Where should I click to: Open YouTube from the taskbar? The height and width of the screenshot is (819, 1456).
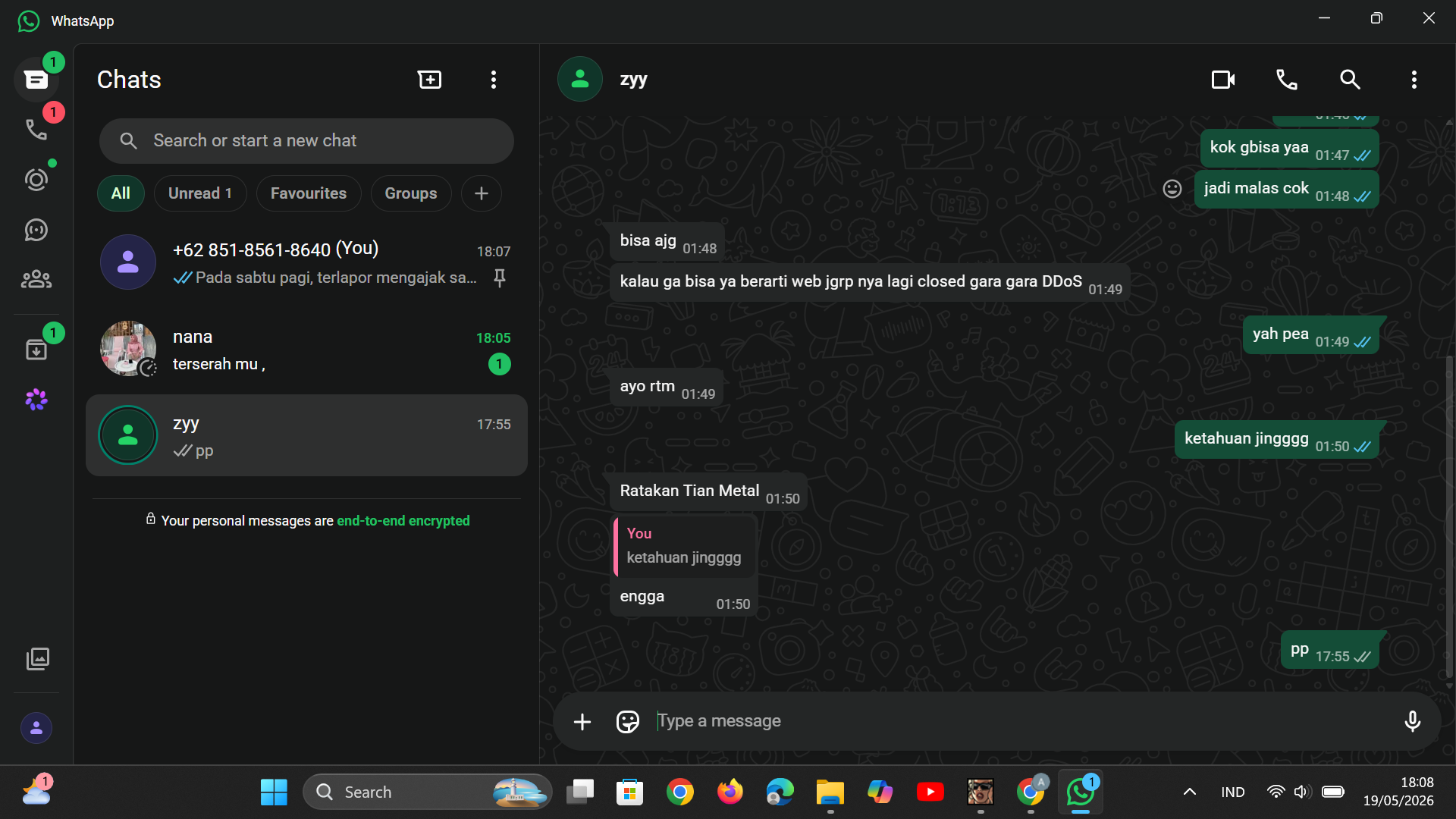930,792
